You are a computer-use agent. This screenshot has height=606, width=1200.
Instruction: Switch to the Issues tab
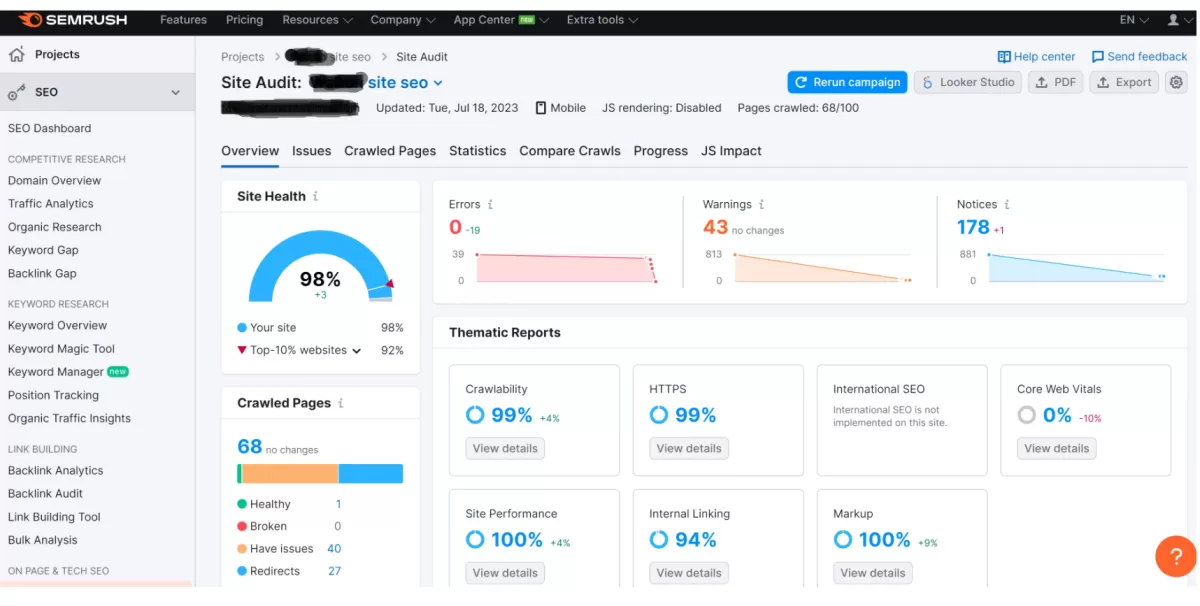tap(311, 151)
